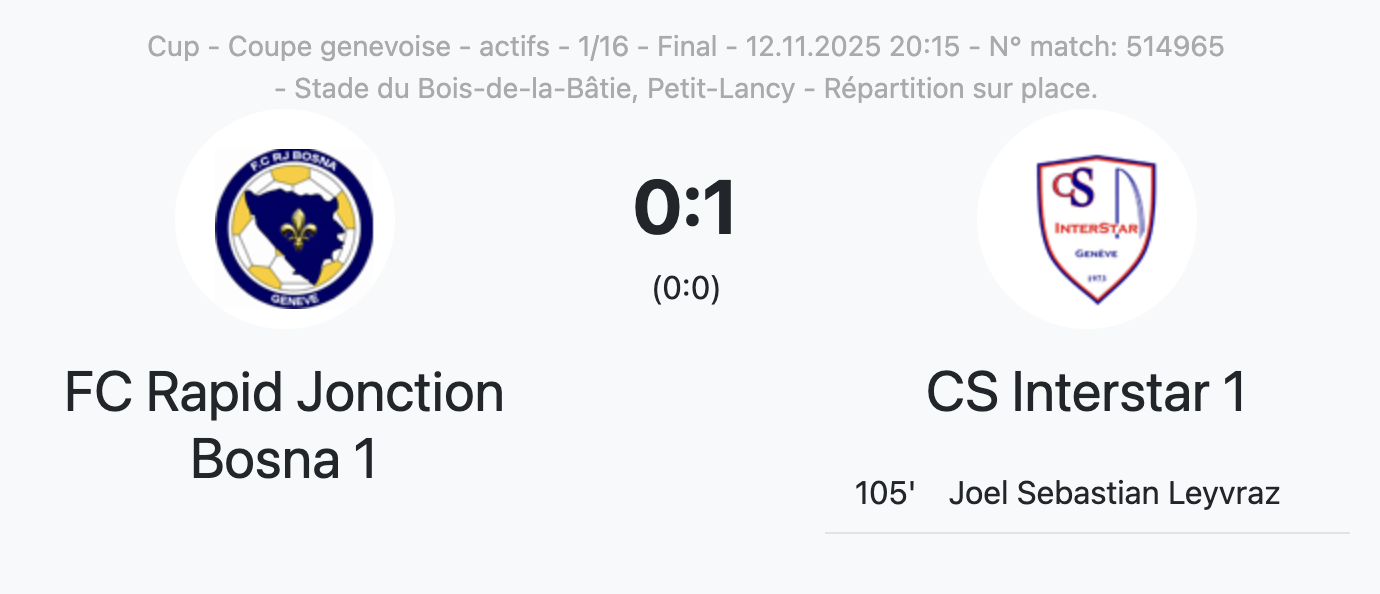1380x594 pixels.
Task: Open the CS Interstar 1 team name
Action: (x=1087, y=392)
